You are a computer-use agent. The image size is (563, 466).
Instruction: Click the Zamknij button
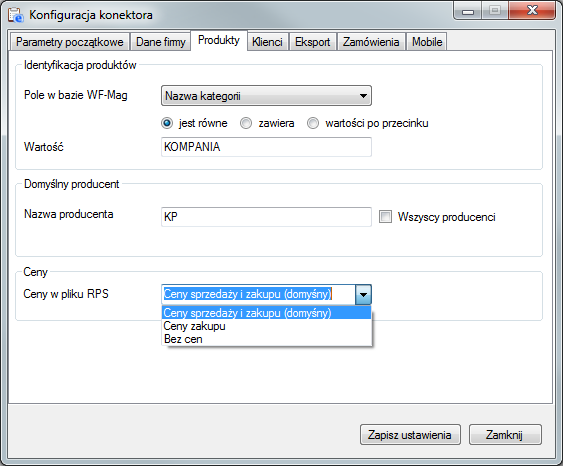click(x=505, y=435)
